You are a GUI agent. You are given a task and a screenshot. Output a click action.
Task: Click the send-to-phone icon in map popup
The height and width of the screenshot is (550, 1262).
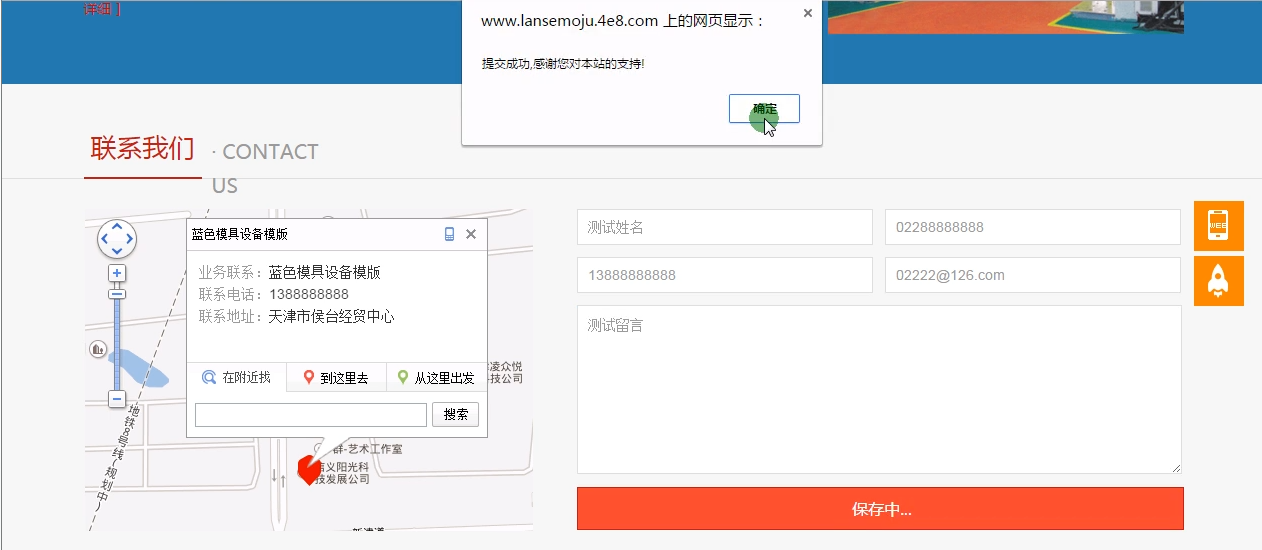click(x=449, y=234)
